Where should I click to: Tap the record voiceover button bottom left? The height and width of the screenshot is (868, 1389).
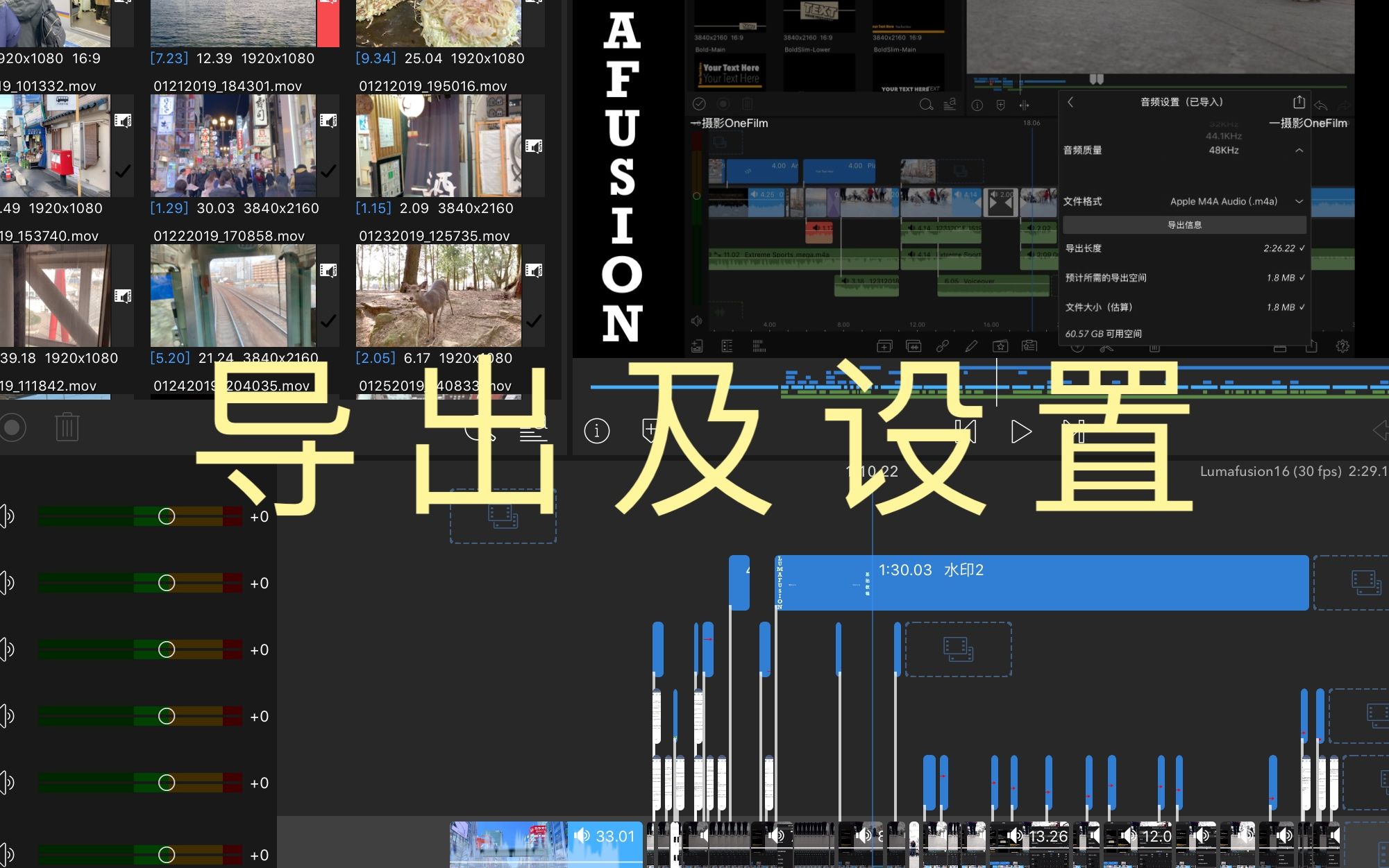11,428
